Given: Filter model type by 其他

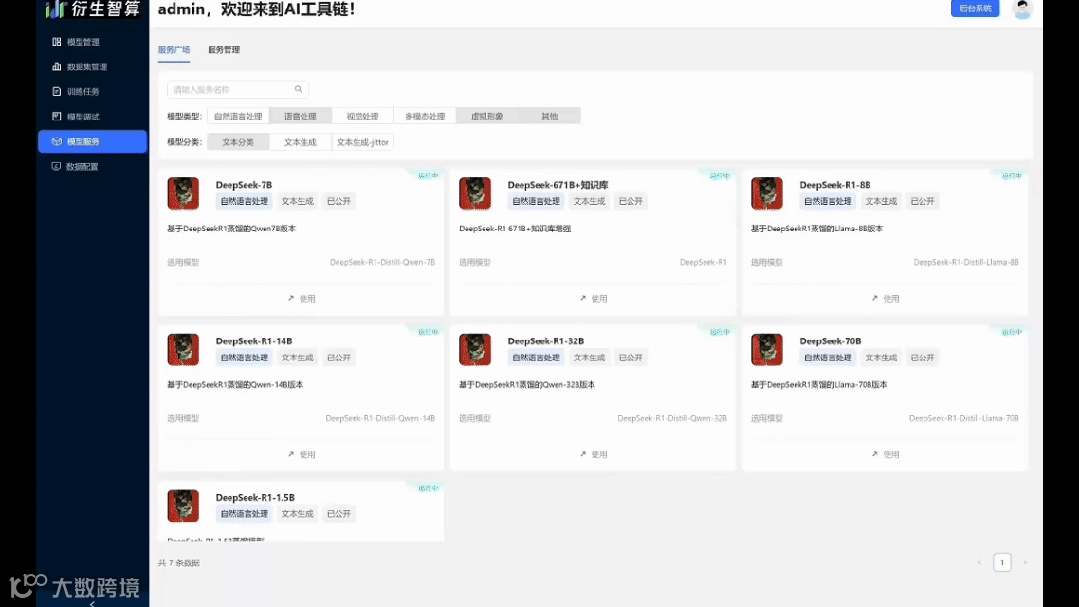Looking at the screenshot, I should point(550,116).
